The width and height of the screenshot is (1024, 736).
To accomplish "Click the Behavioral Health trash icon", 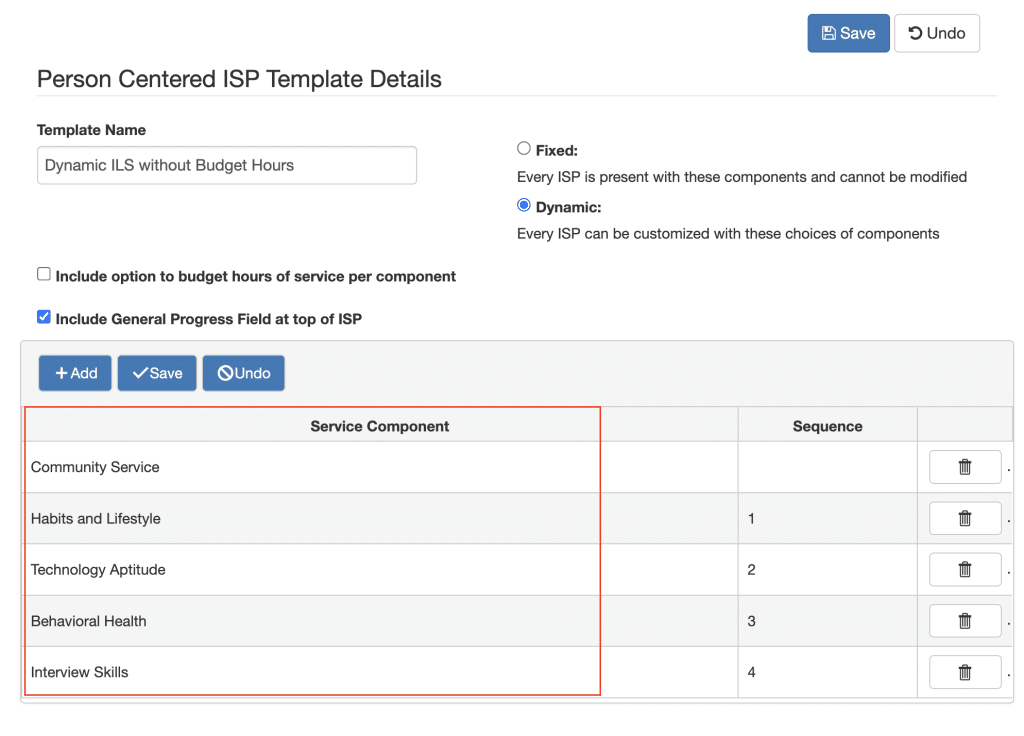I will tap(964, 621).
